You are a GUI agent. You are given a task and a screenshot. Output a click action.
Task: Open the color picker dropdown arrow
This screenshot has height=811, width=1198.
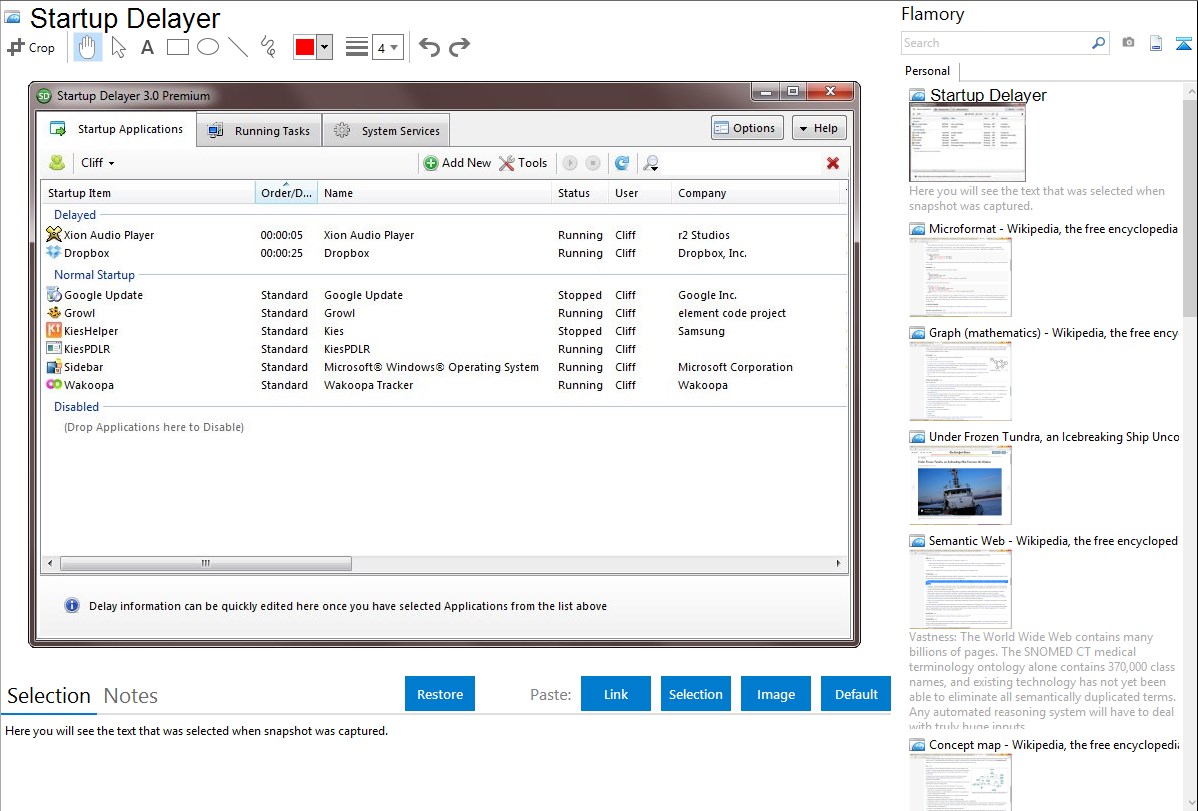pyautogui.click(x=325, y=47)
